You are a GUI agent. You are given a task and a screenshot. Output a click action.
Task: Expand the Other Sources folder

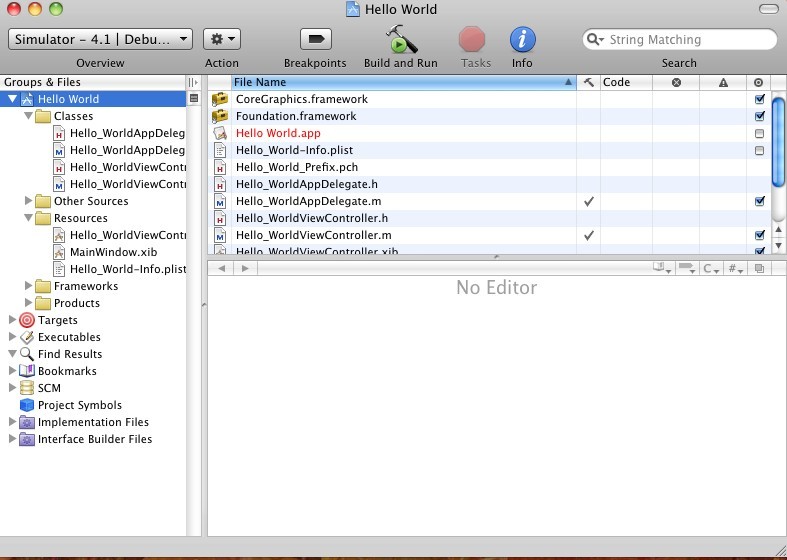coord(29,201)
